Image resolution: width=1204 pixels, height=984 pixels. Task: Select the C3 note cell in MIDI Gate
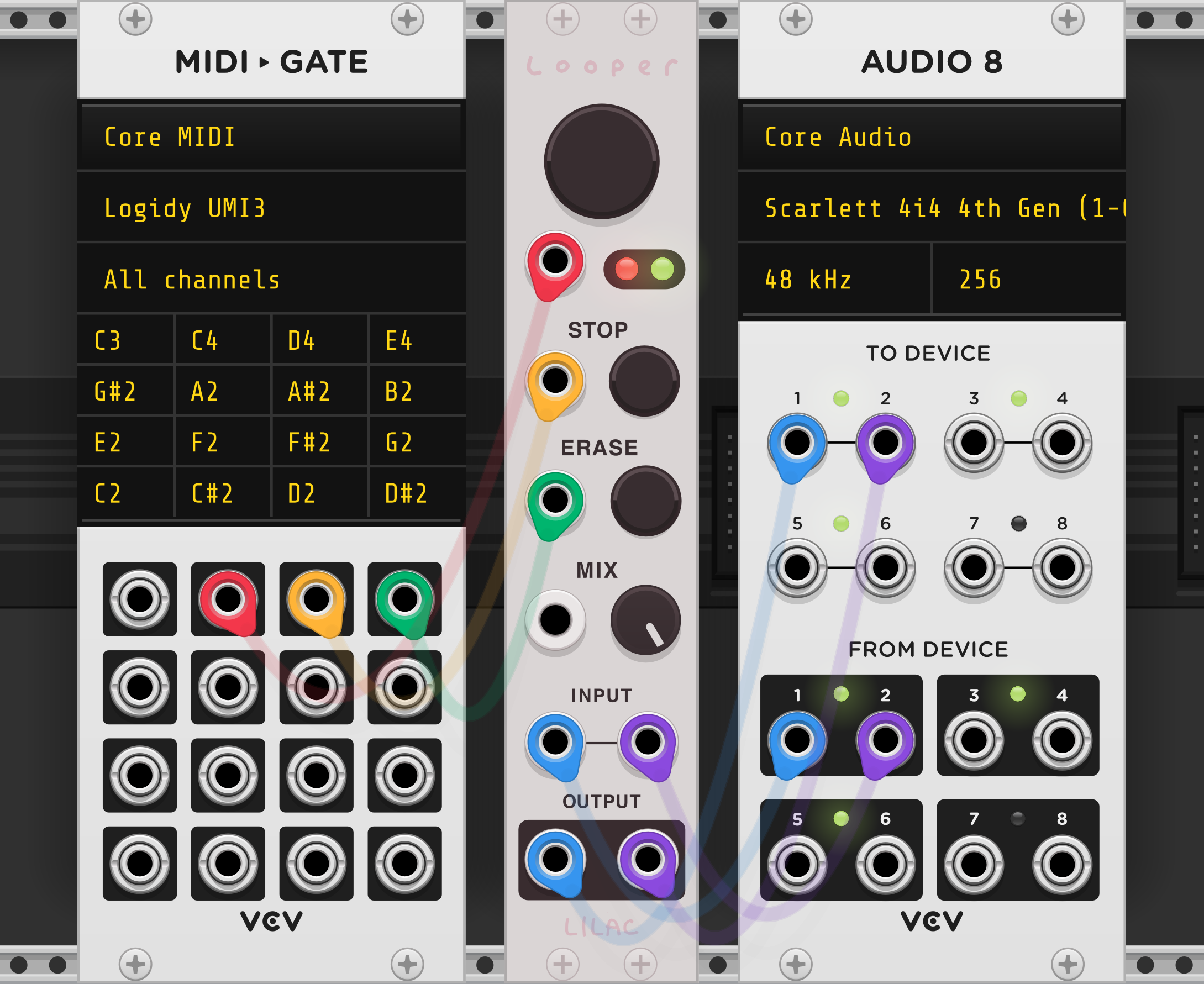pyautogui.click(x=125, y=340)
